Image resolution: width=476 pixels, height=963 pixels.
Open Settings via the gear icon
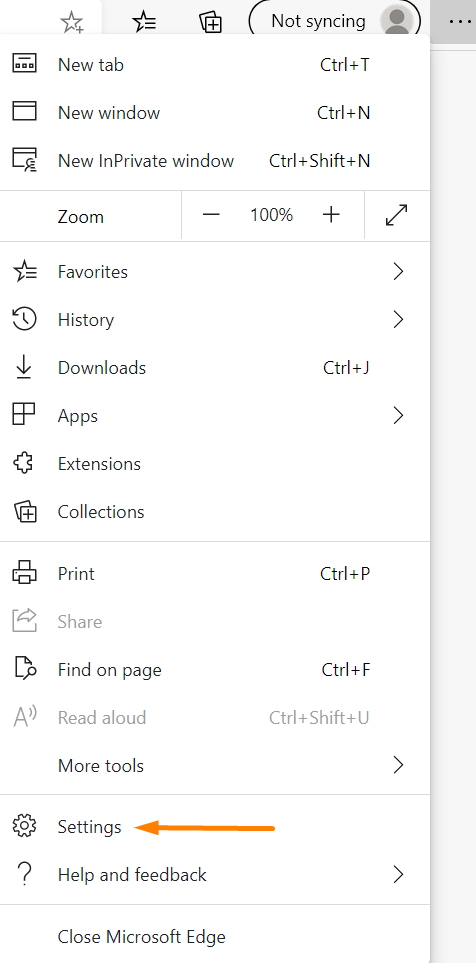coord(25,826)
